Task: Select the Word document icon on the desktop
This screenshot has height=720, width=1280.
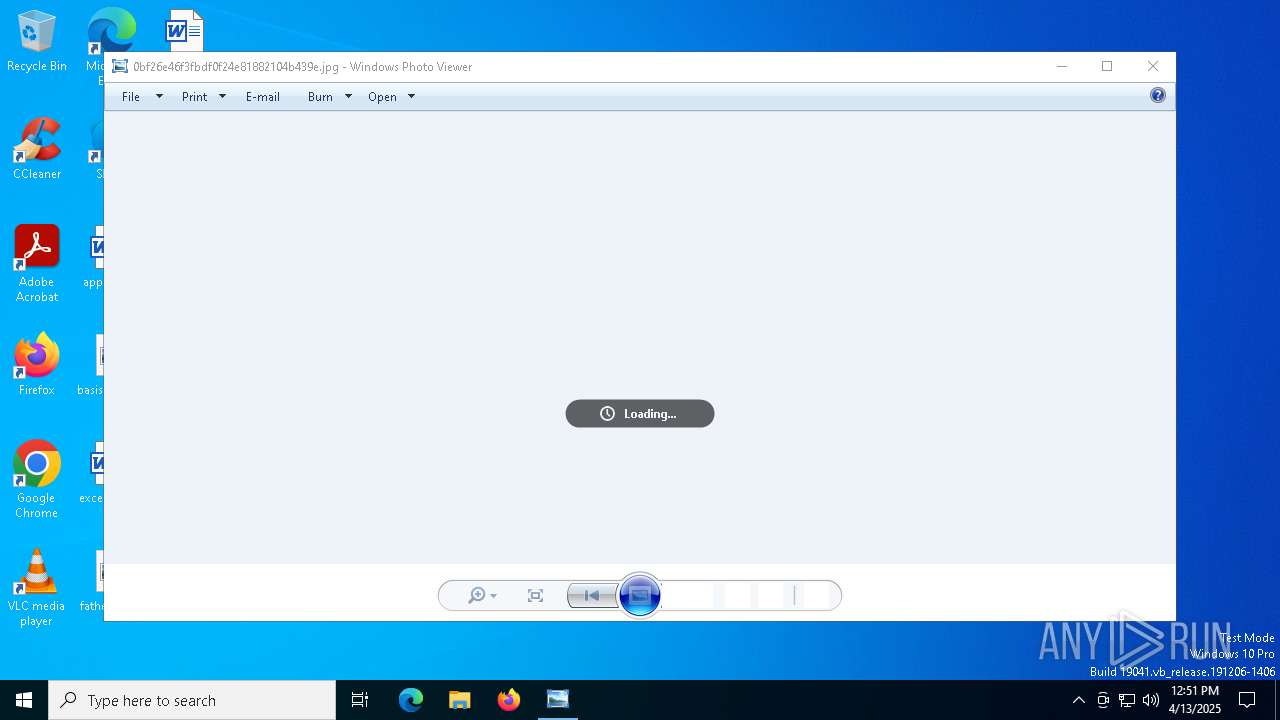Action: coord(184,30)
